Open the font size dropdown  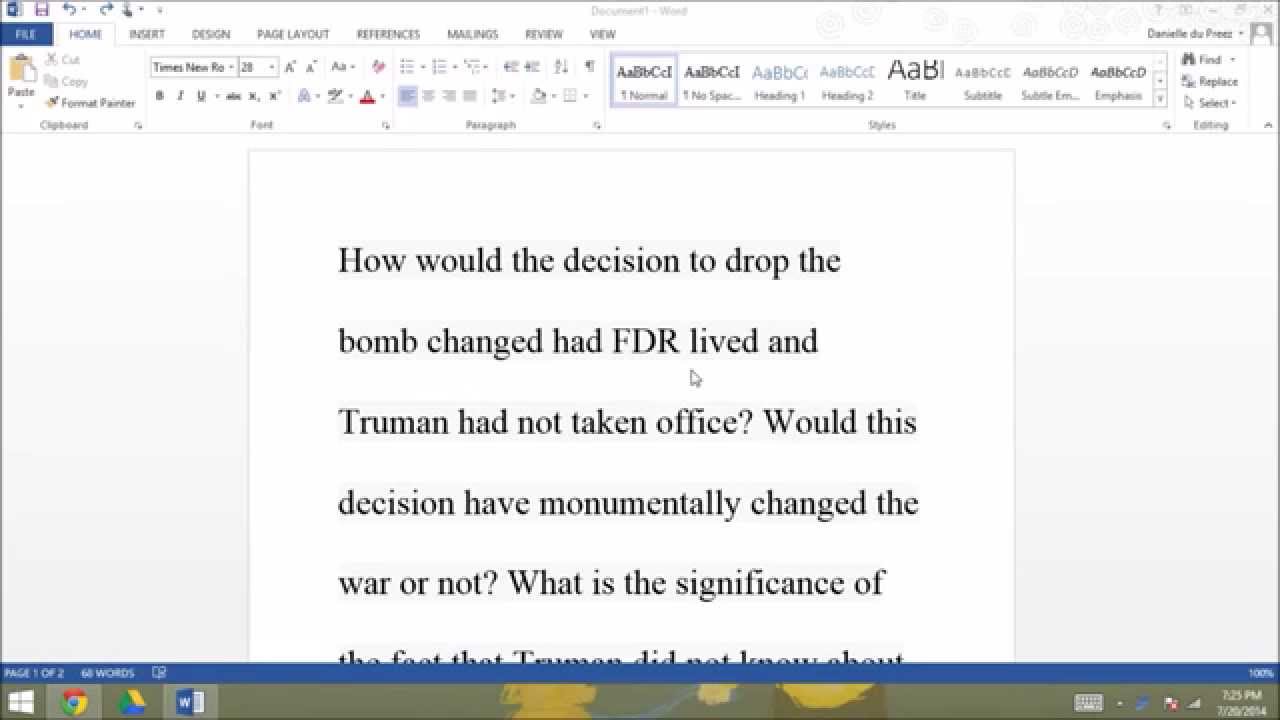coord(272,67)
